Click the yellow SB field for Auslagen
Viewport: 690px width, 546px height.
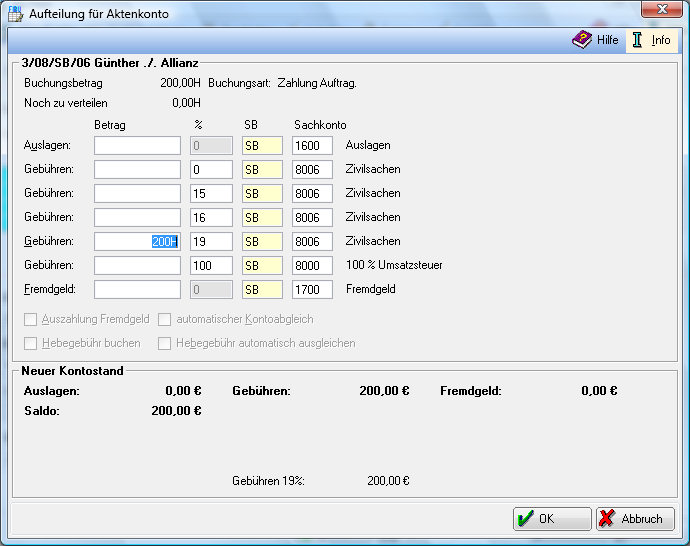[262, 146]
